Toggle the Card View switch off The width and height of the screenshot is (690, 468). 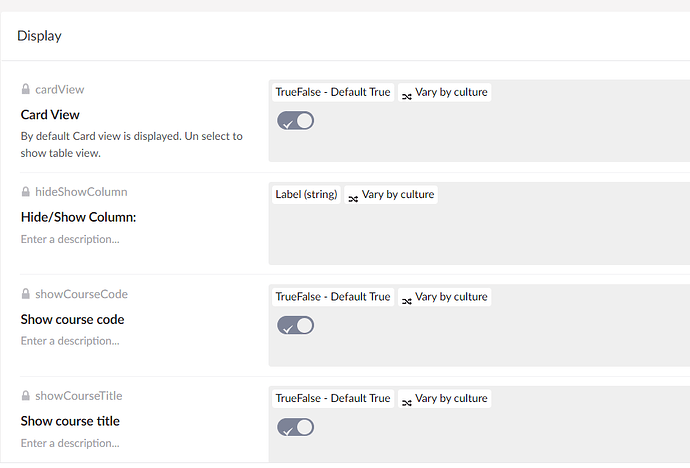click(295, 121)
